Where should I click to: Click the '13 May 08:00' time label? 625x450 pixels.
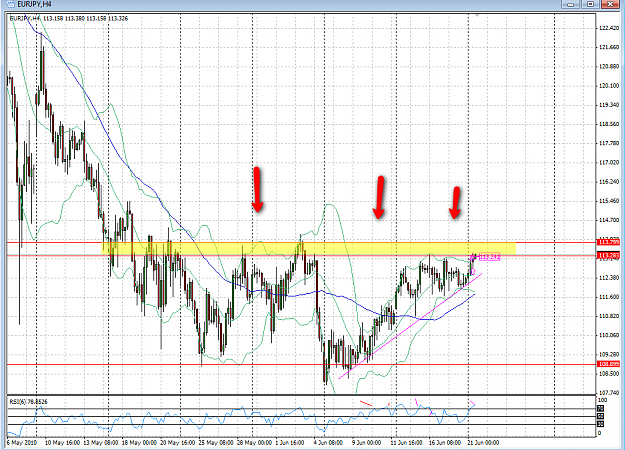(100, 442)
